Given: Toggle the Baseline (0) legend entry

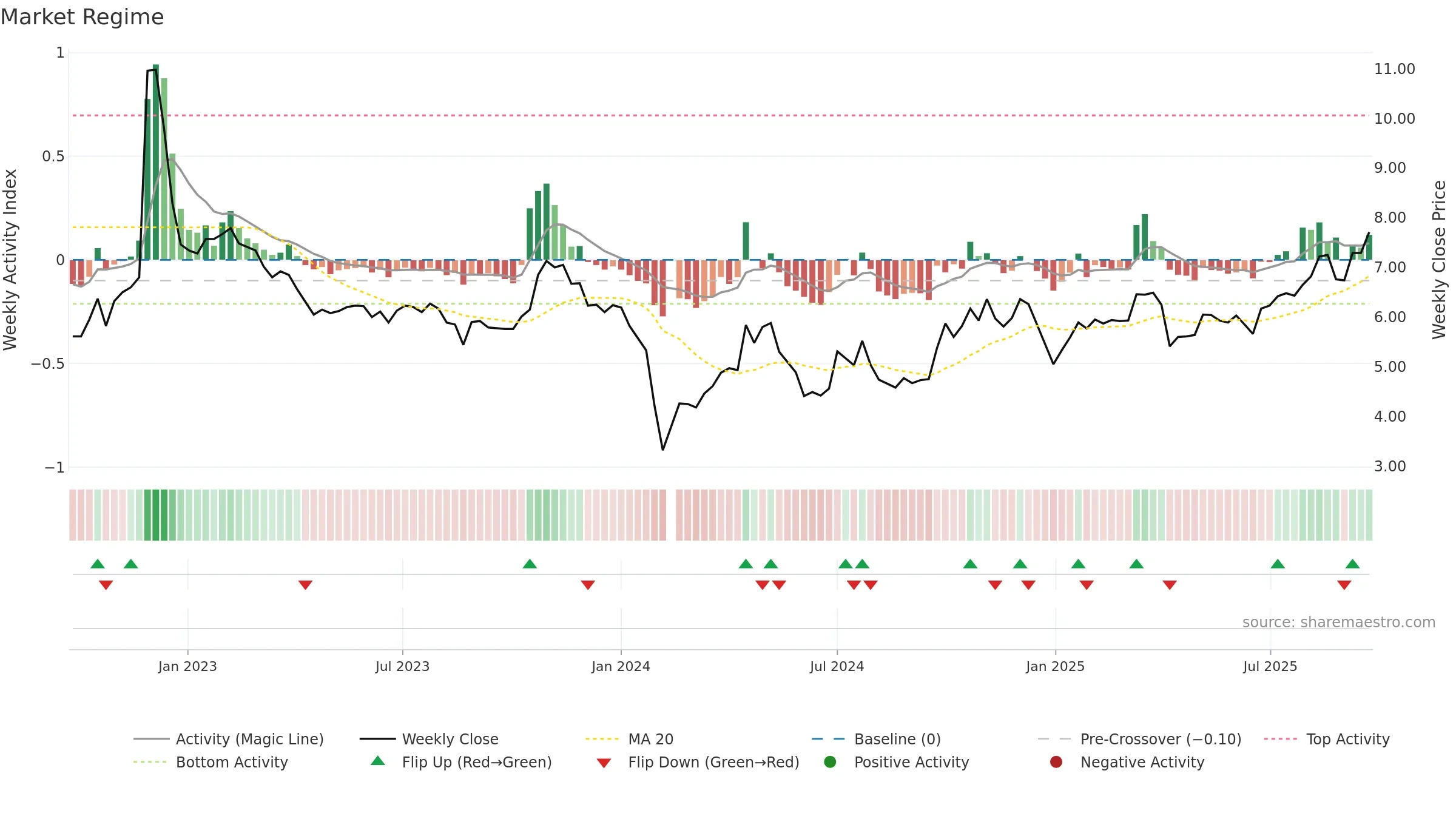Looking at the screenshot, I should click(x=876, y=739).
